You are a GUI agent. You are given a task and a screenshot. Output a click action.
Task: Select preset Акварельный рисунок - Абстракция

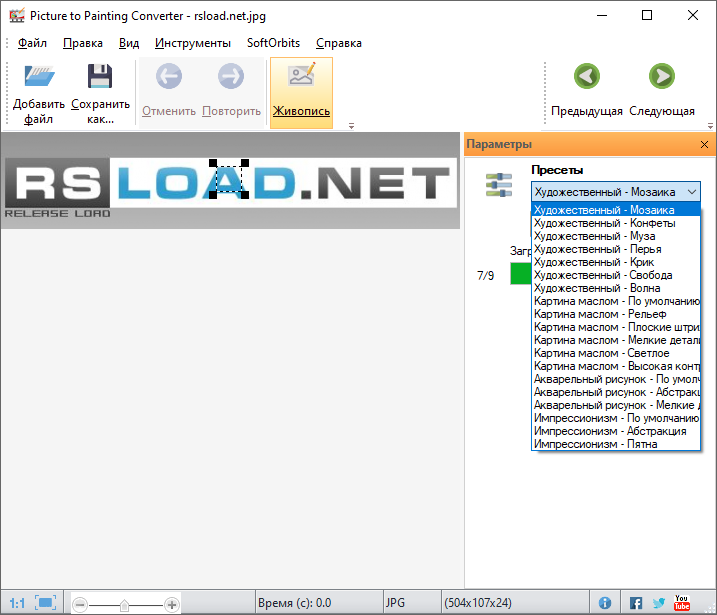pos(616,392)
